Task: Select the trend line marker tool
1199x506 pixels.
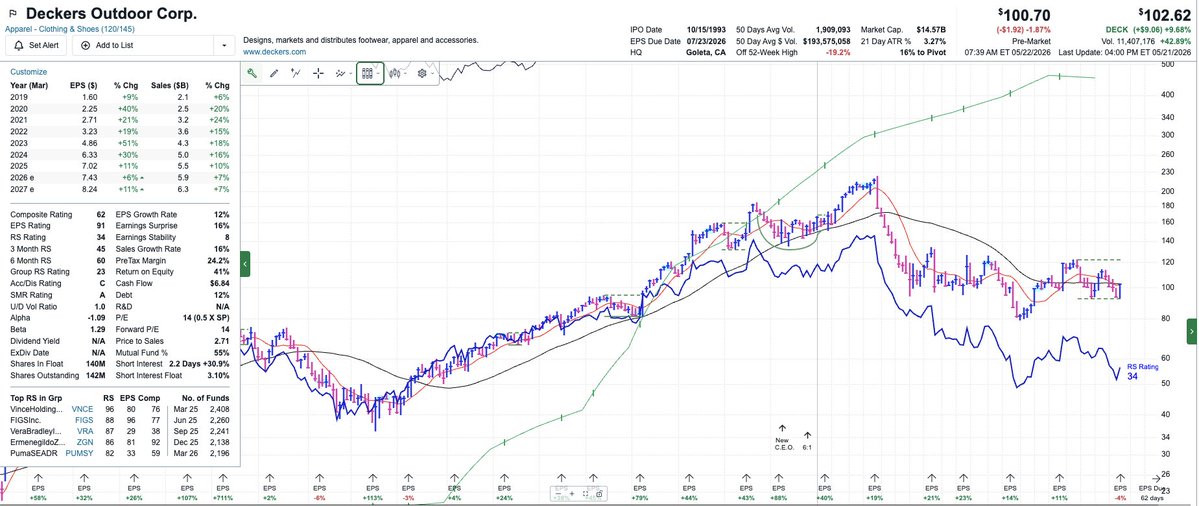Action: point(296,73)
